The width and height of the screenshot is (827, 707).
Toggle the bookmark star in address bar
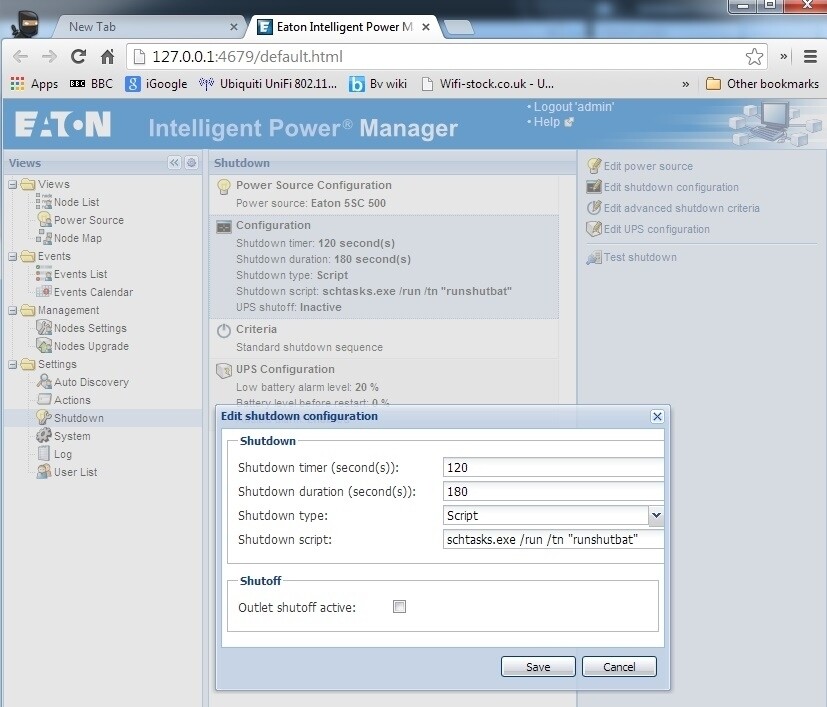[x=754, y=57]
